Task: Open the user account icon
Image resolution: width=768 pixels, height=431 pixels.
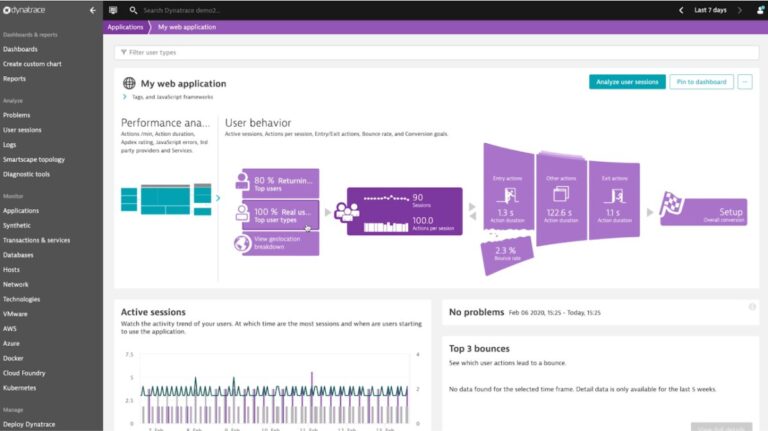Action: [760, 10]
